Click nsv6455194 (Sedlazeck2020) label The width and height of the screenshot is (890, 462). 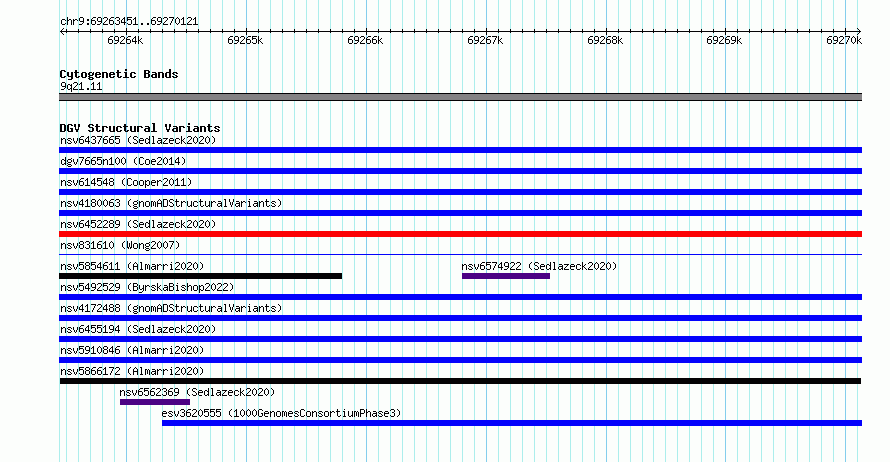point(138,329)
